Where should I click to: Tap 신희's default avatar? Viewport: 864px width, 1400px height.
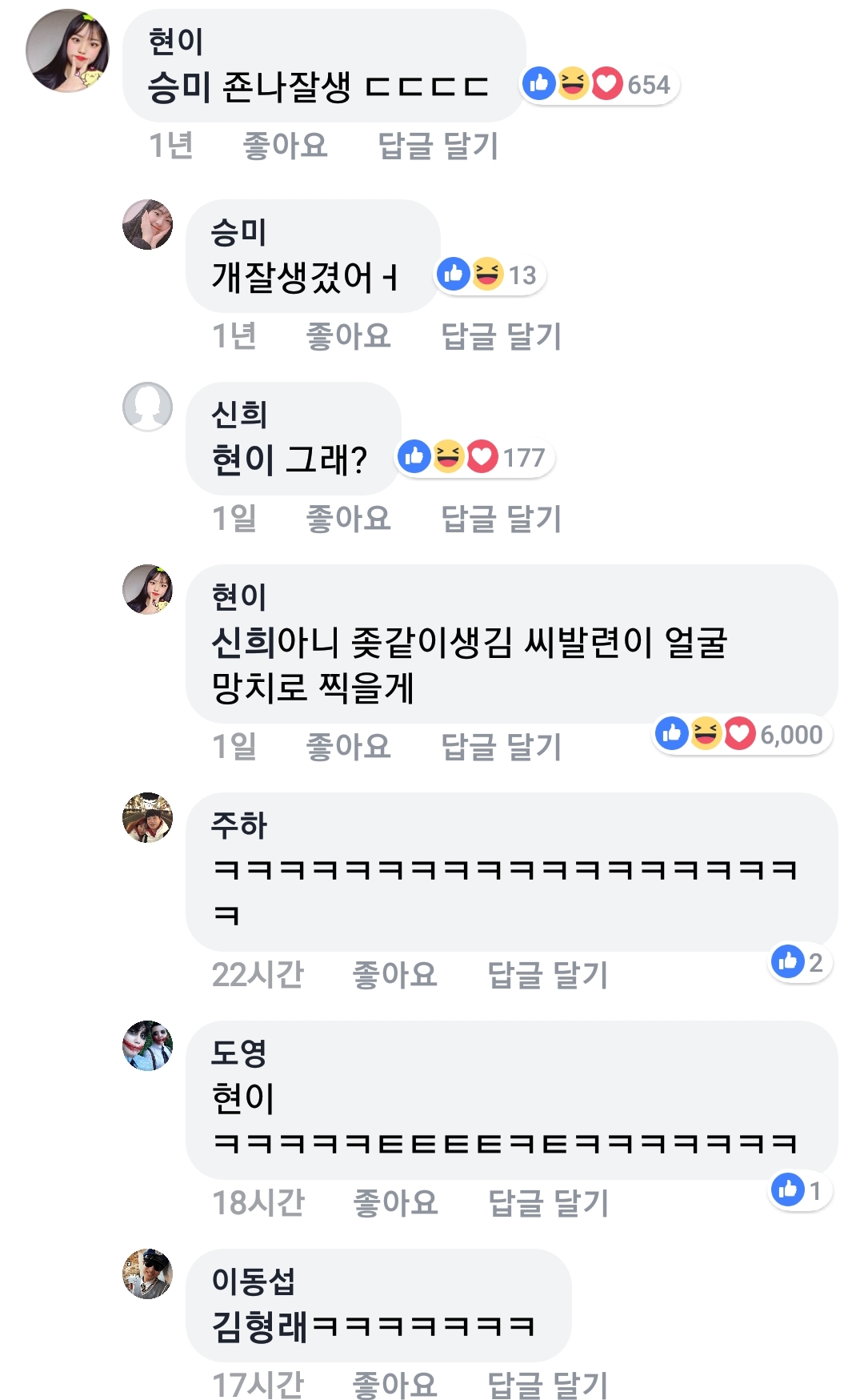coord(147,407)
